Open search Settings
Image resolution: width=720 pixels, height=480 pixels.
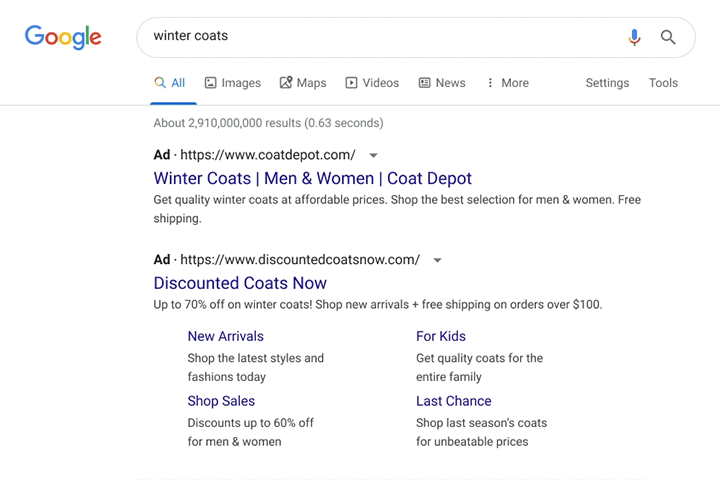pos(607,83)
